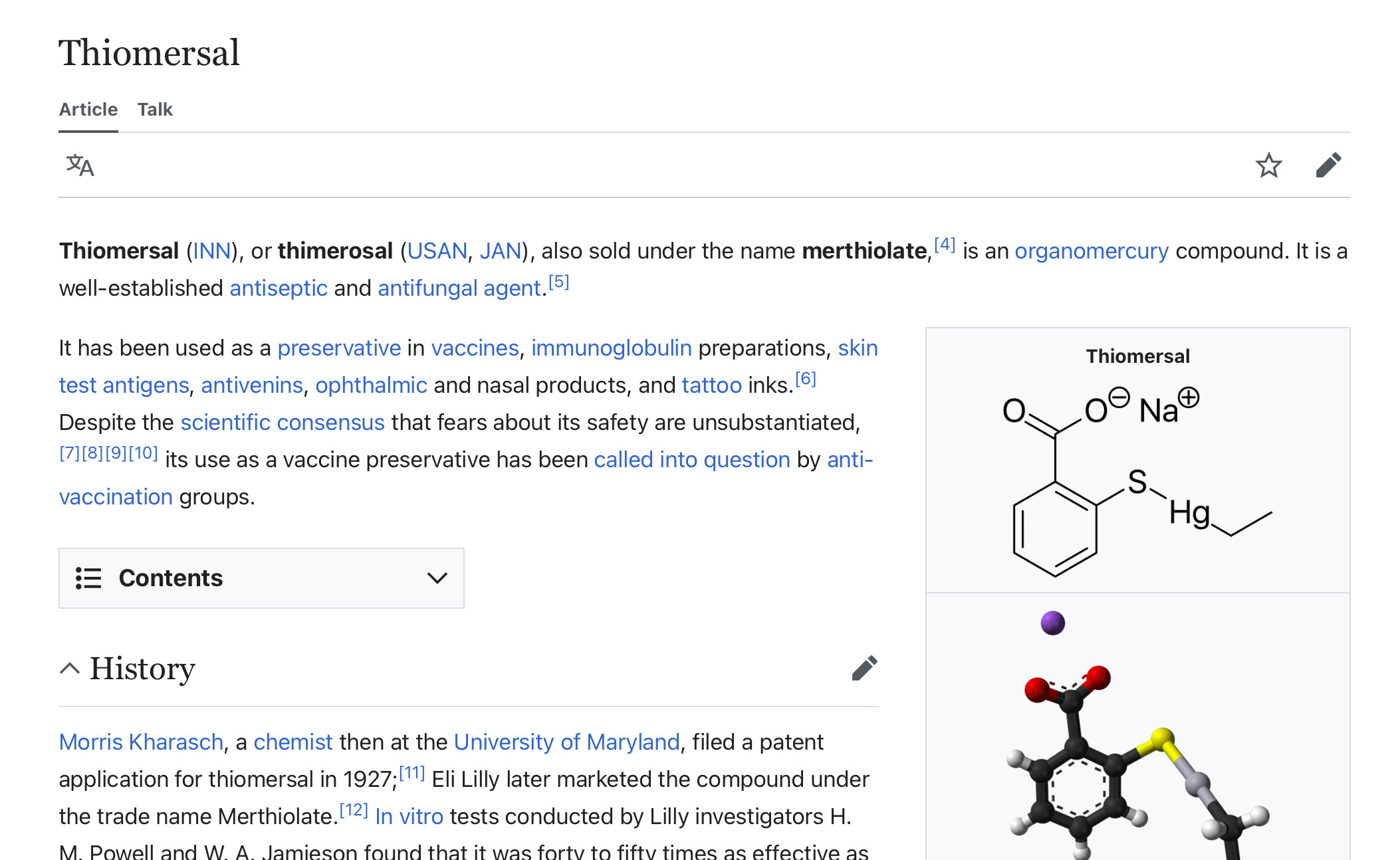
Task: Click the scientific consensus link
Action: point(283,423)
